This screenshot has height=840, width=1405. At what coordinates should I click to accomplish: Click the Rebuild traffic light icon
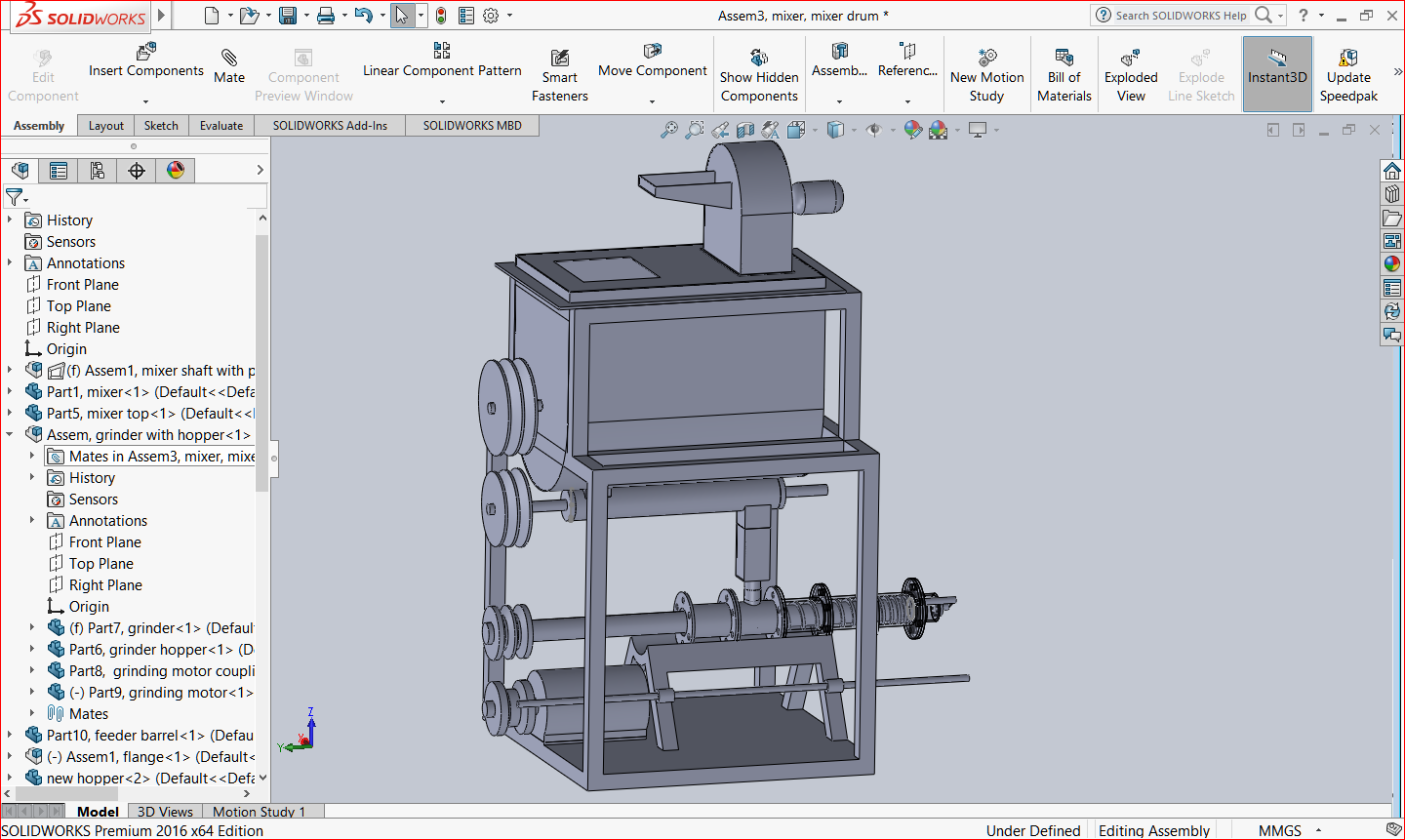coord(441,16)
